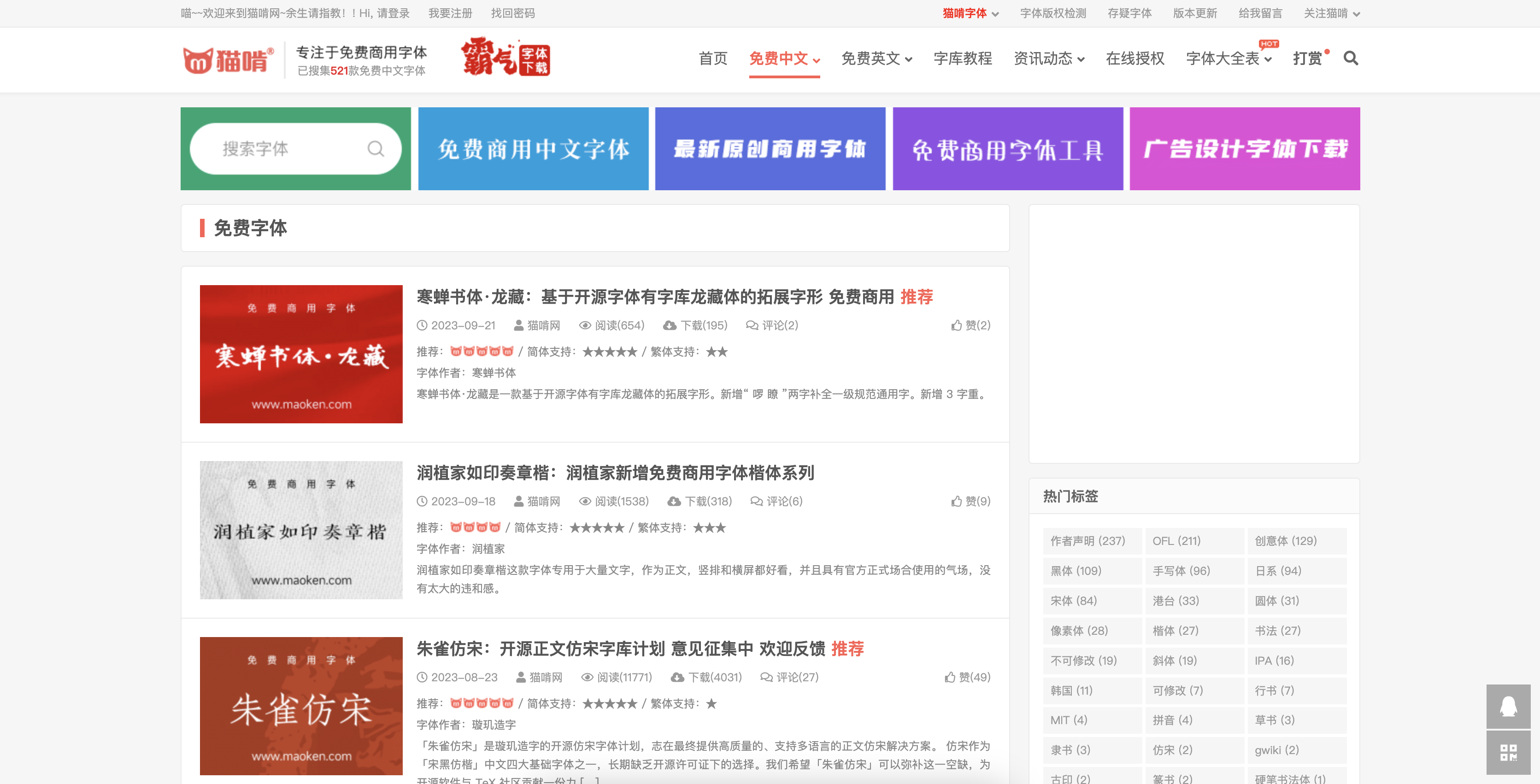Expand the 免费英文 menu

[x=876, y=59]
